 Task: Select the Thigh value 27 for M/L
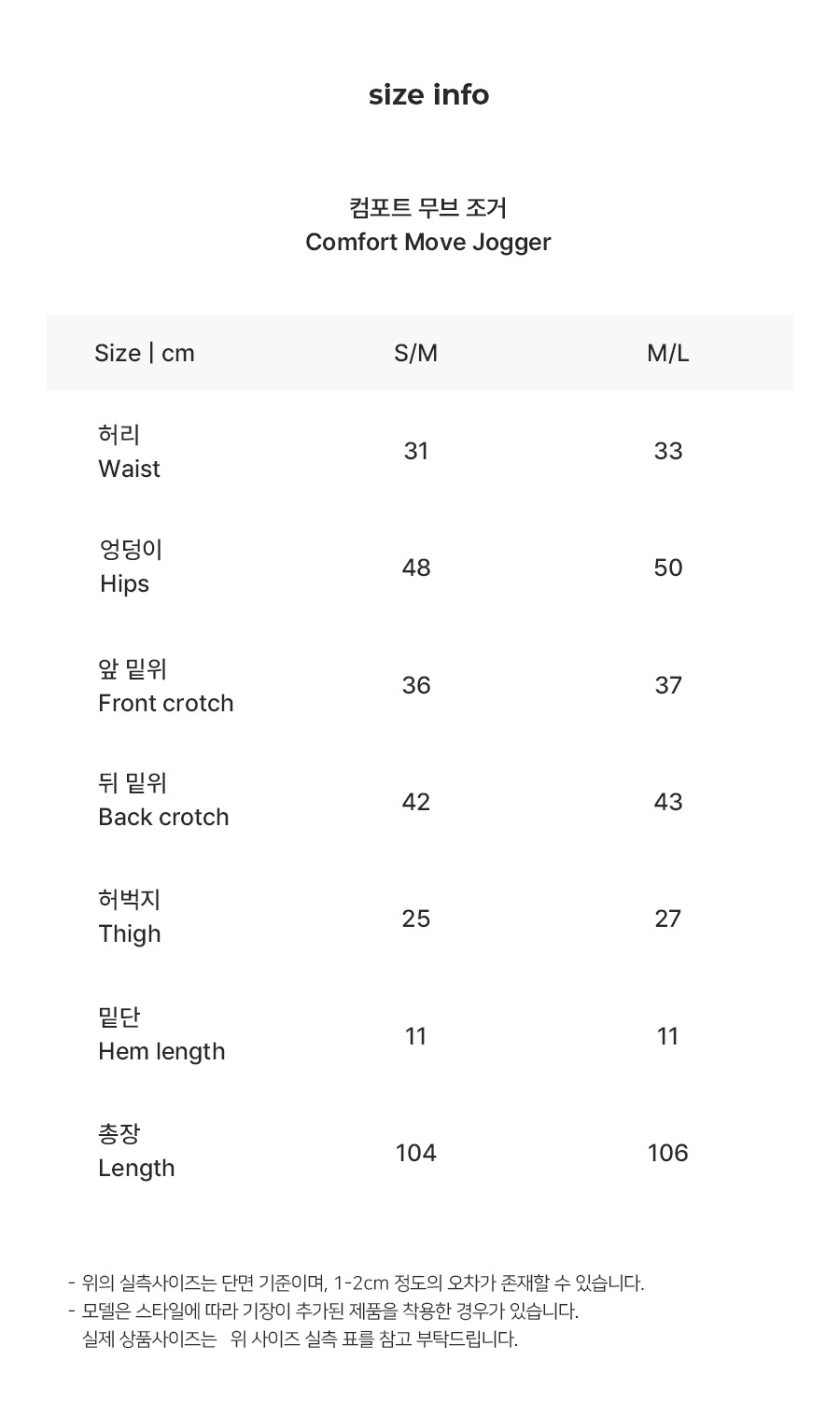pos(667,918)
